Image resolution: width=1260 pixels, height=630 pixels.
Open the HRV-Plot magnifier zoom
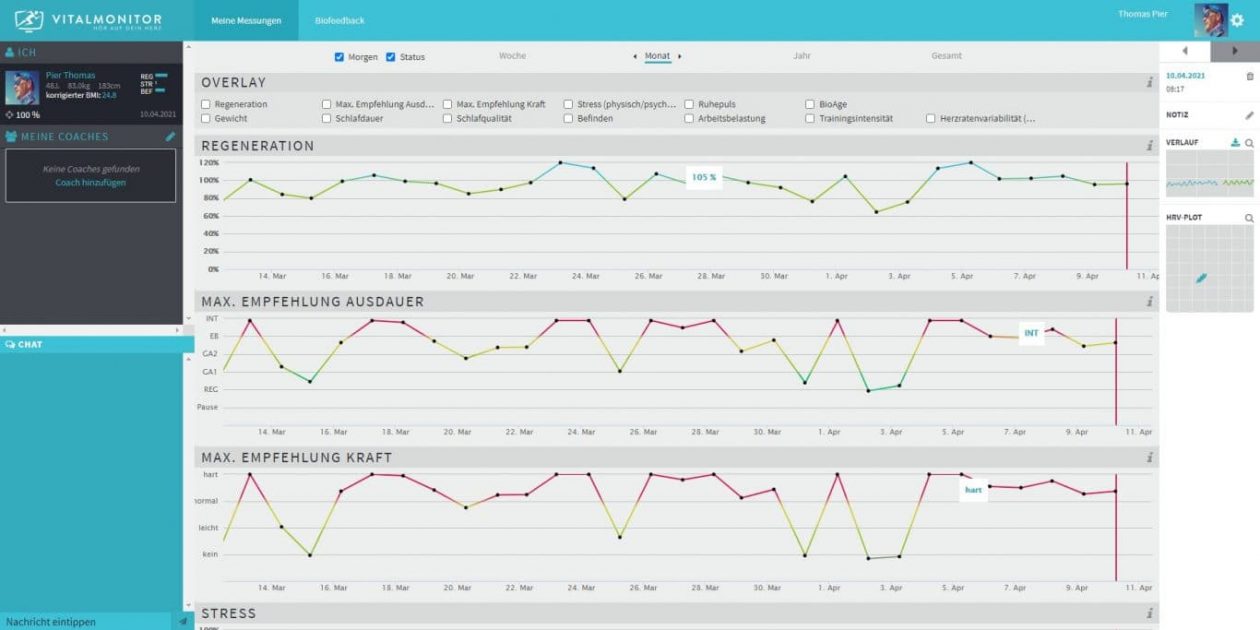[x=1249, y=216]
